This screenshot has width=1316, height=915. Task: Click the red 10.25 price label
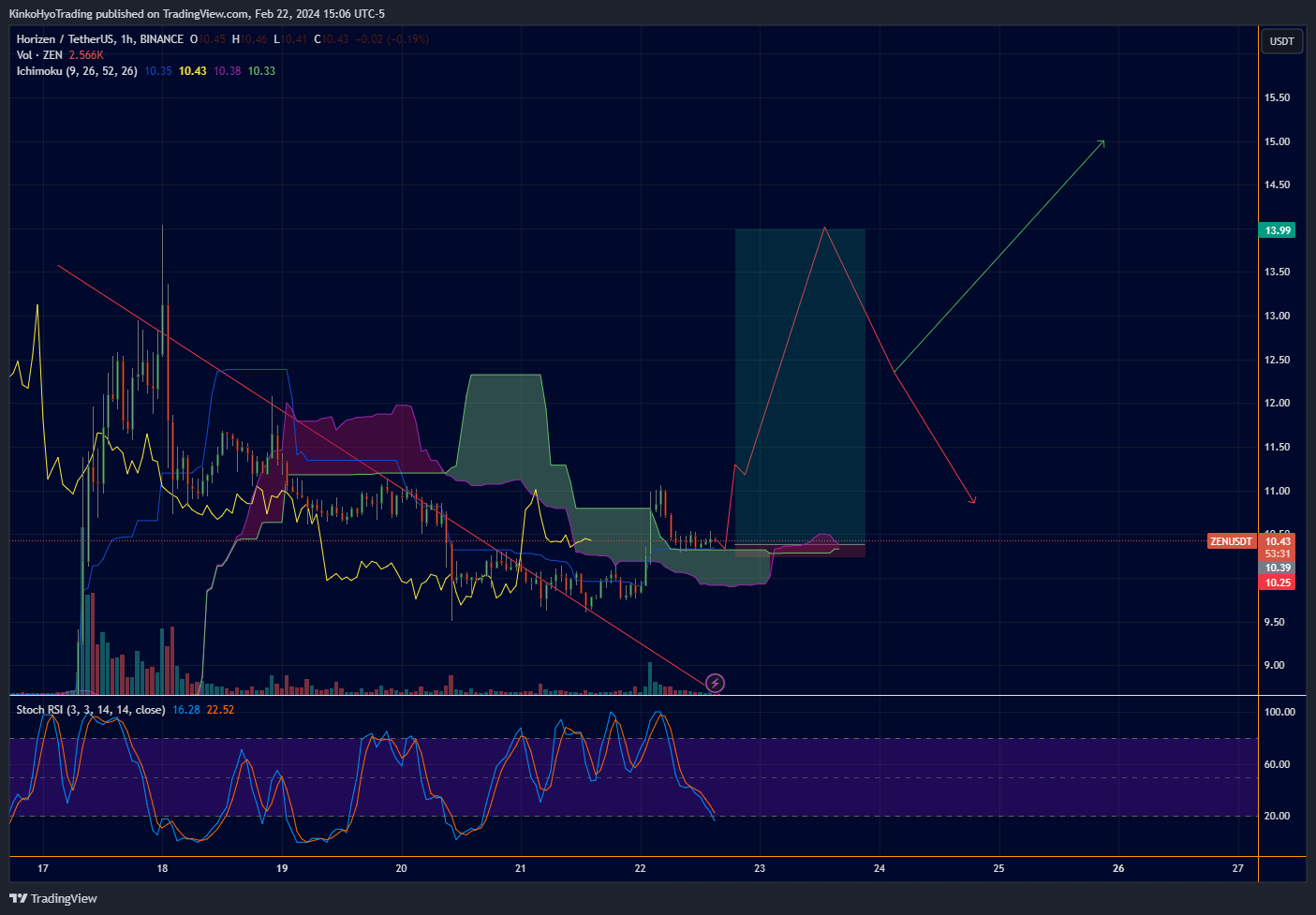(x=1278, y=583)
